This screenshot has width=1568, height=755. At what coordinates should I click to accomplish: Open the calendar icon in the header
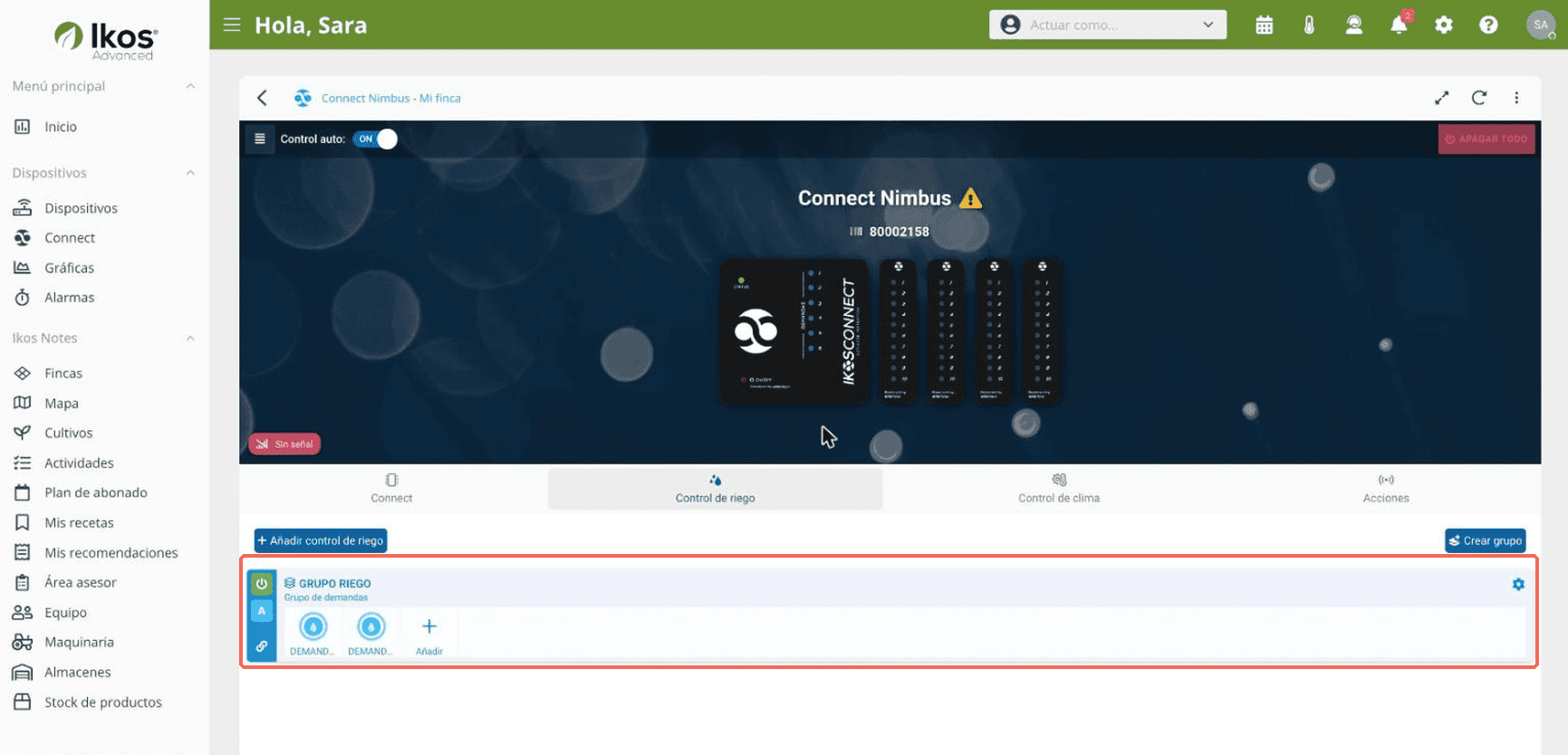(x=1264, y=25)
